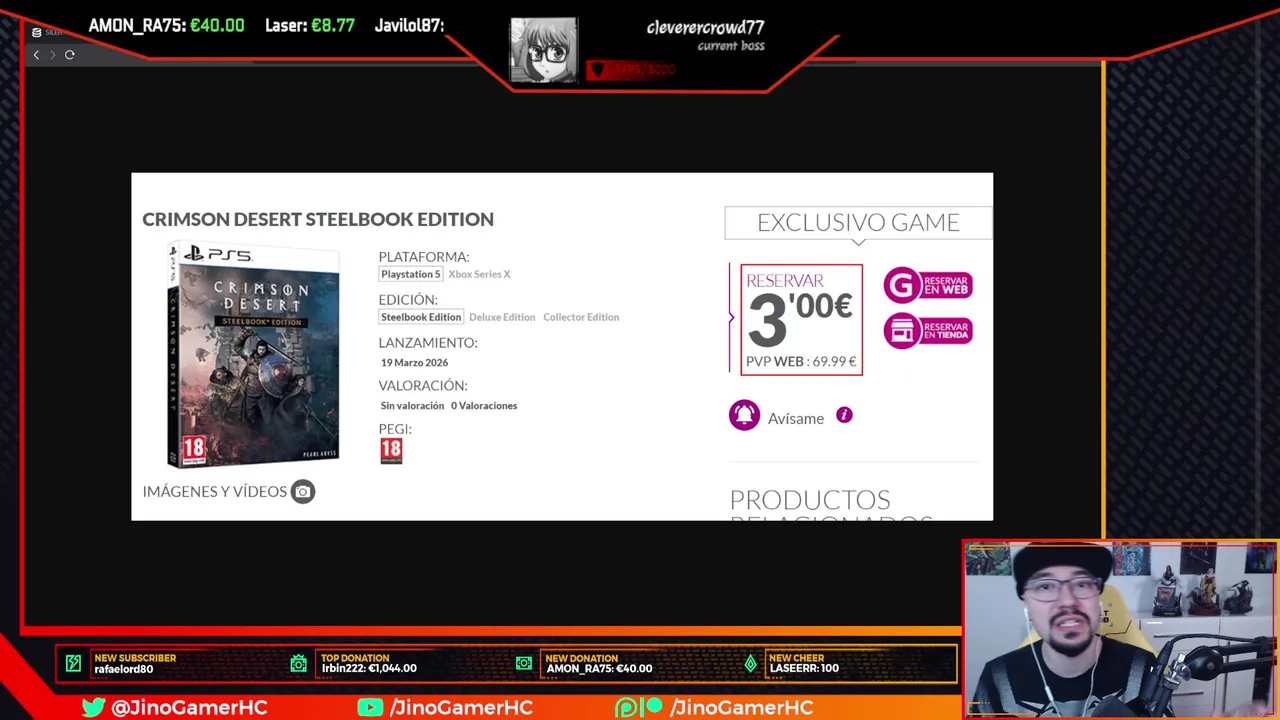Screen dimensions: 1280x720
Task: Click the Reservar en Web button
Action: pyautogui.click(x=928, y=286)
